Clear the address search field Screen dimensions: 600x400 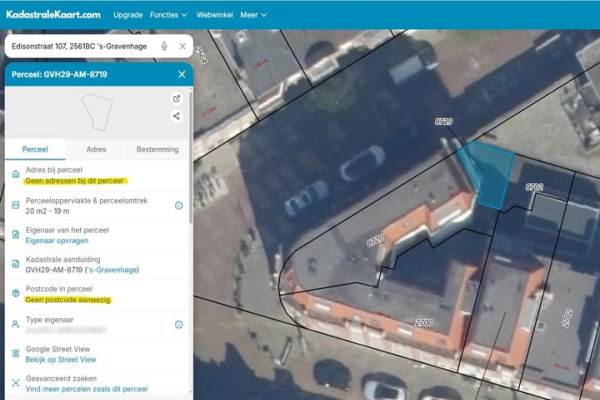(x=182, y=46)
